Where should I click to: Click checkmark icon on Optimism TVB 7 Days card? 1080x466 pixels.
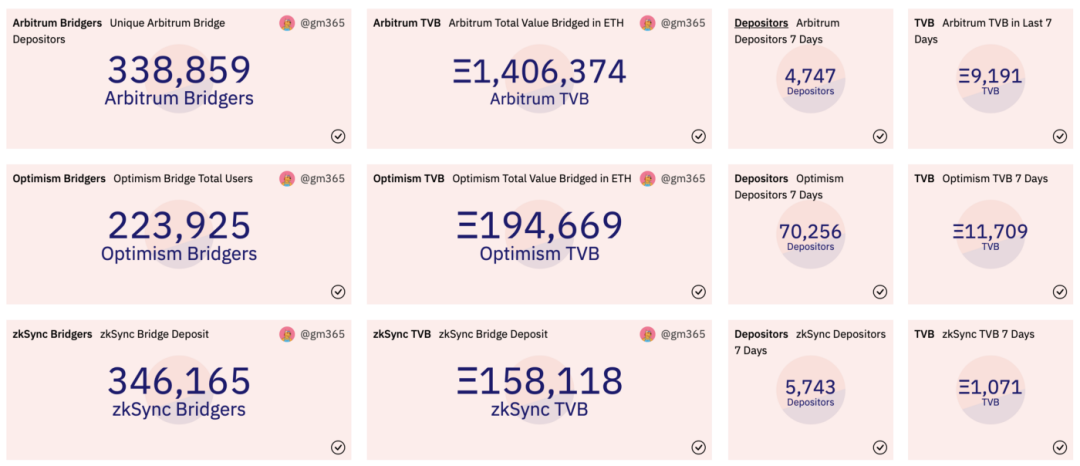tap(1060, 292)
